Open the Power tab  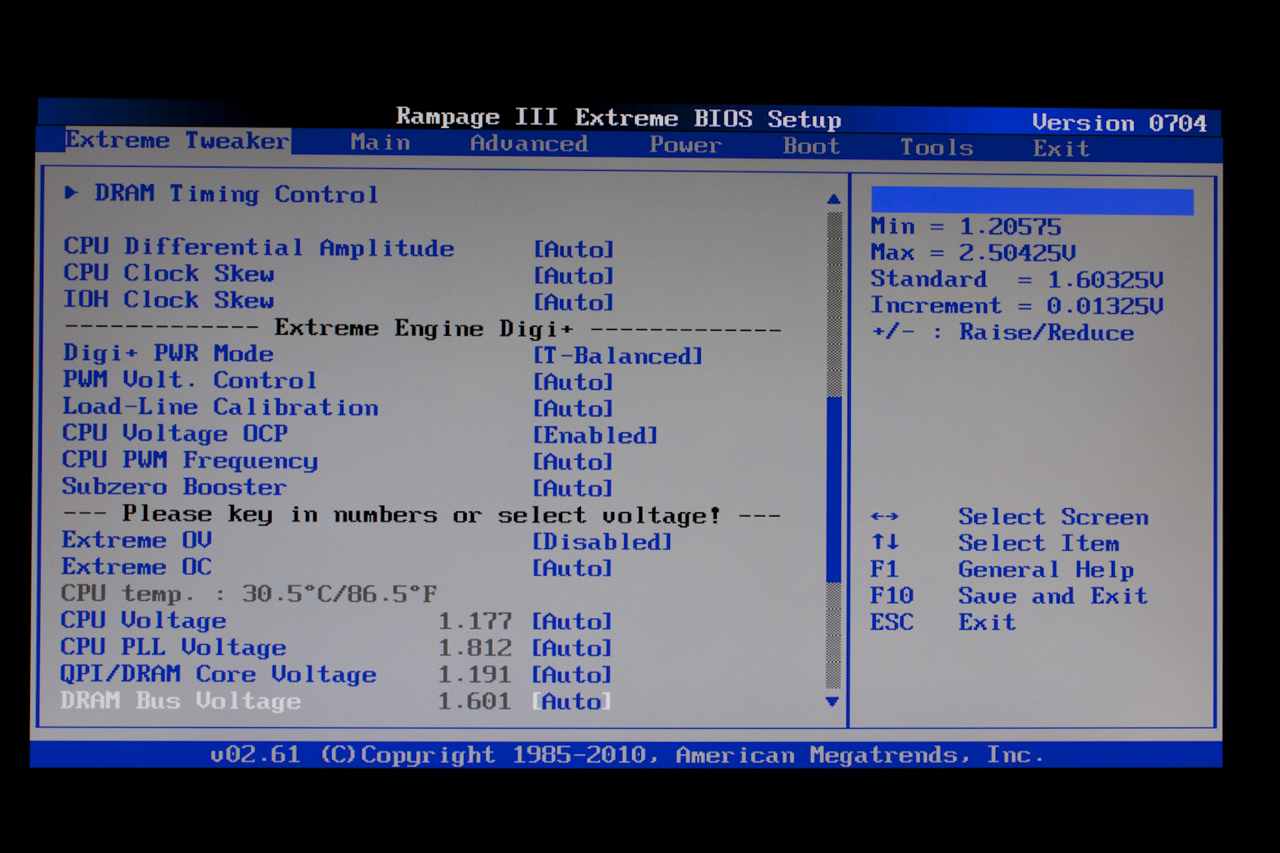pyautogui.click(x=685, y=145)
